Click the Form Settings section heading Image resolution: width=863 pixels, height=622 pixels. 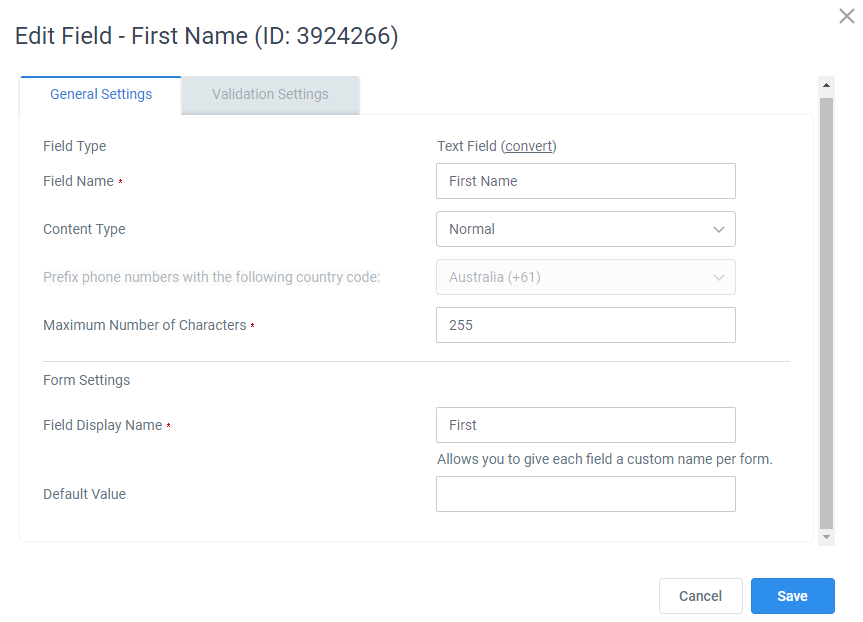[86, 380]
